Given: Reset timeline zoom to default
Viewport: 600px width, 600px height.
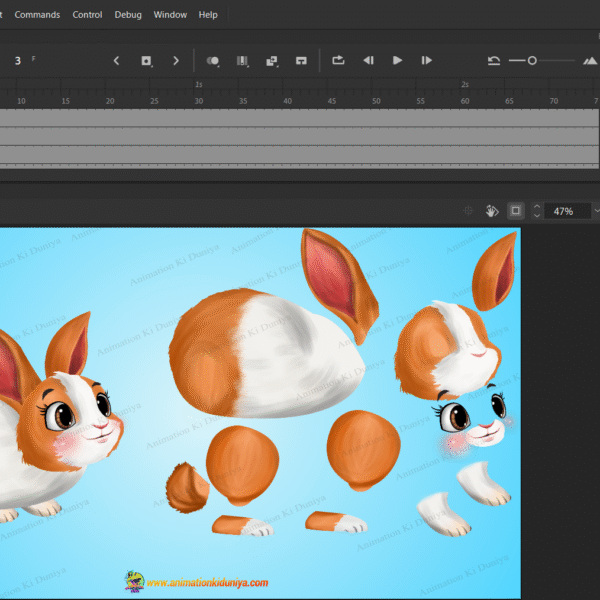Looking at the screenshot, I should coord(494,60).
